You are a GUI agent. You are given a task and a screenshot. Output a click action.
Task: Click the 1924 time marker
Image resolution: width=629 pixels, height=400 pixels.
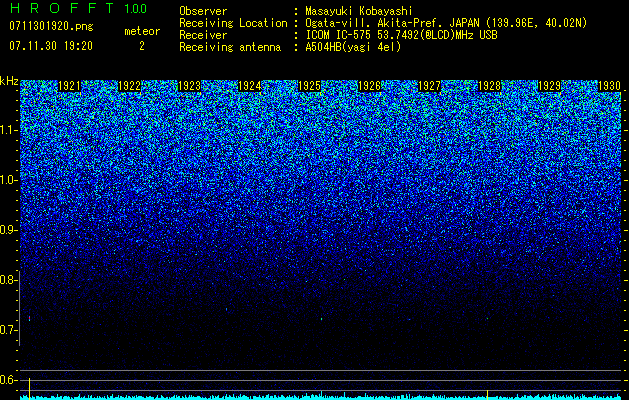tap(250, 86)
